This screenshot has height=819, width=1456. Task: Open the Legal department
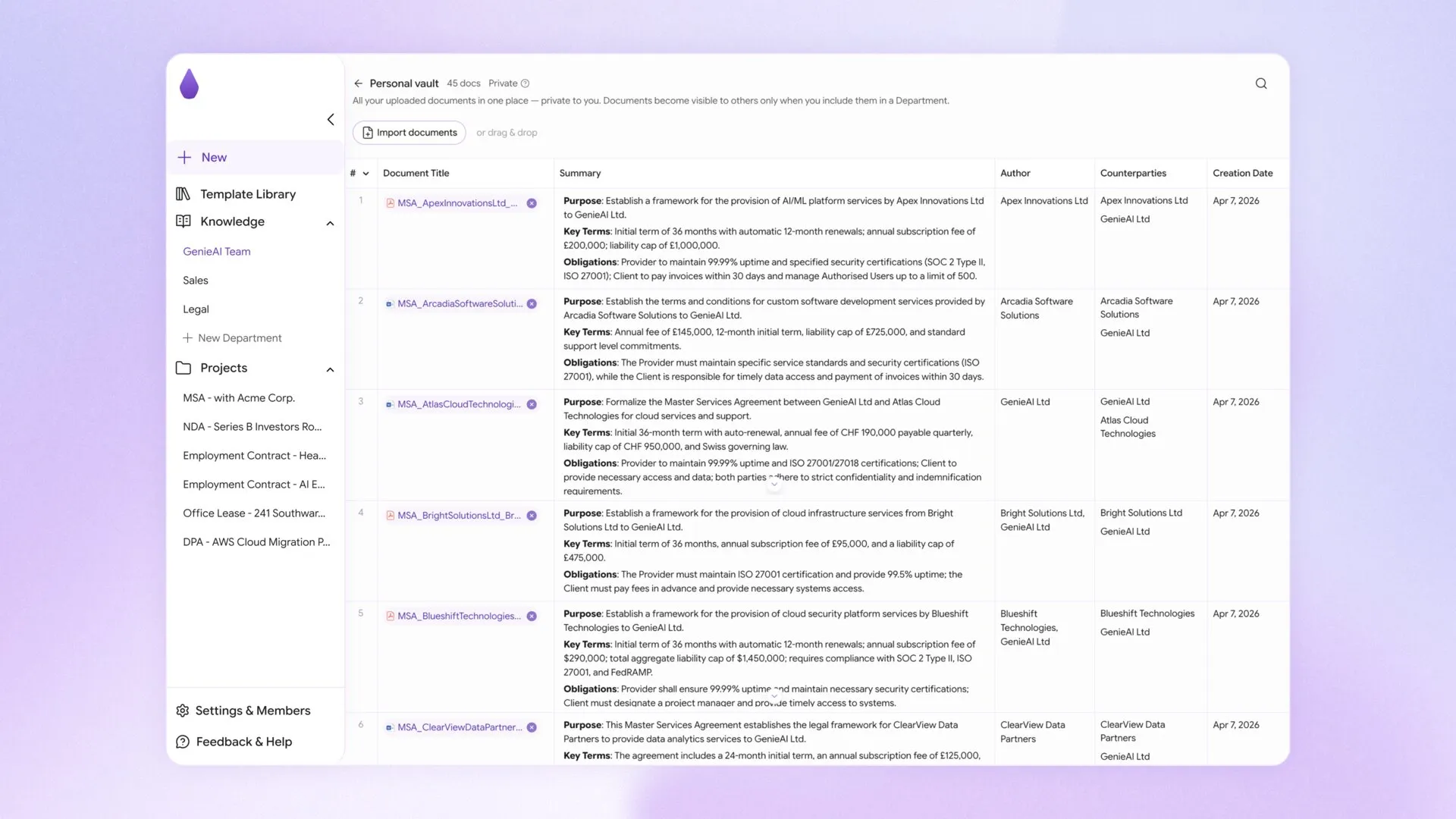pyautogui.click(x=196, y=309)
